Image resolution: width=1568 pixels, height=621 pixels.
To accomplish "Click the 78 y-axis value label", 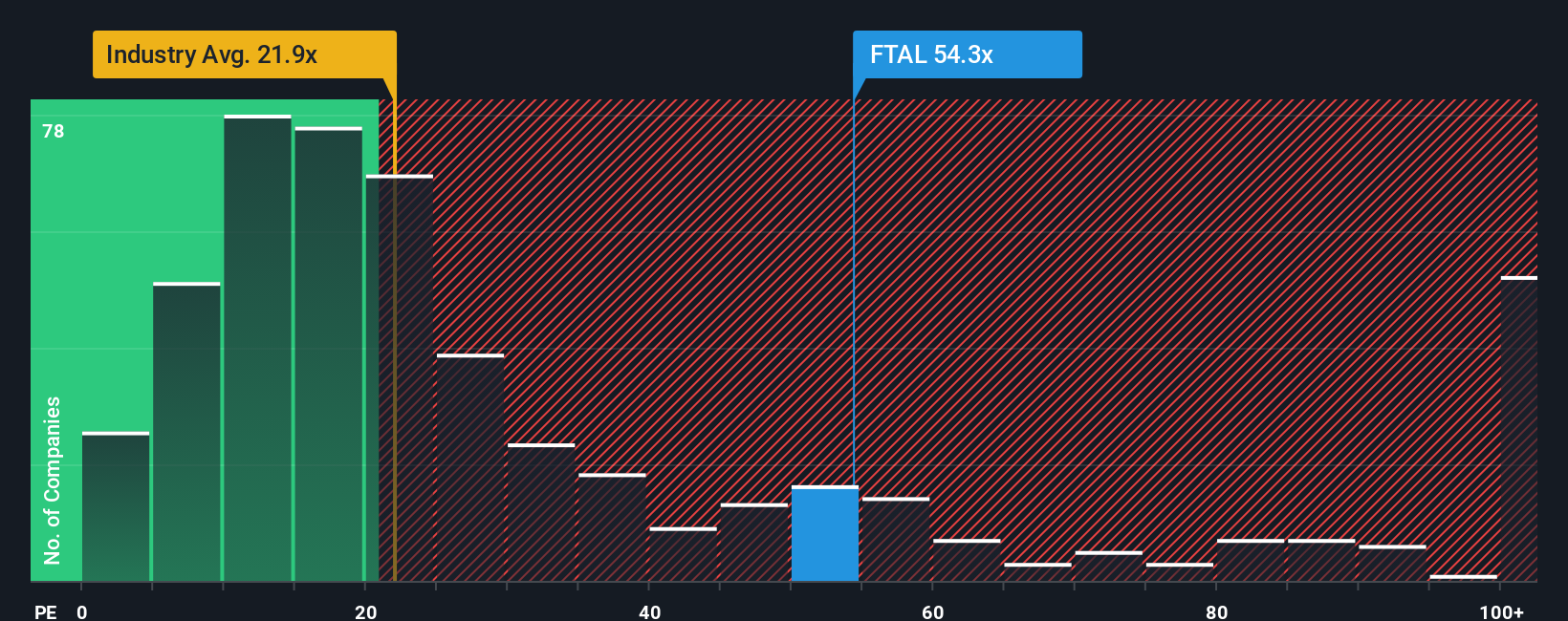I will click(x=54, y=131).
